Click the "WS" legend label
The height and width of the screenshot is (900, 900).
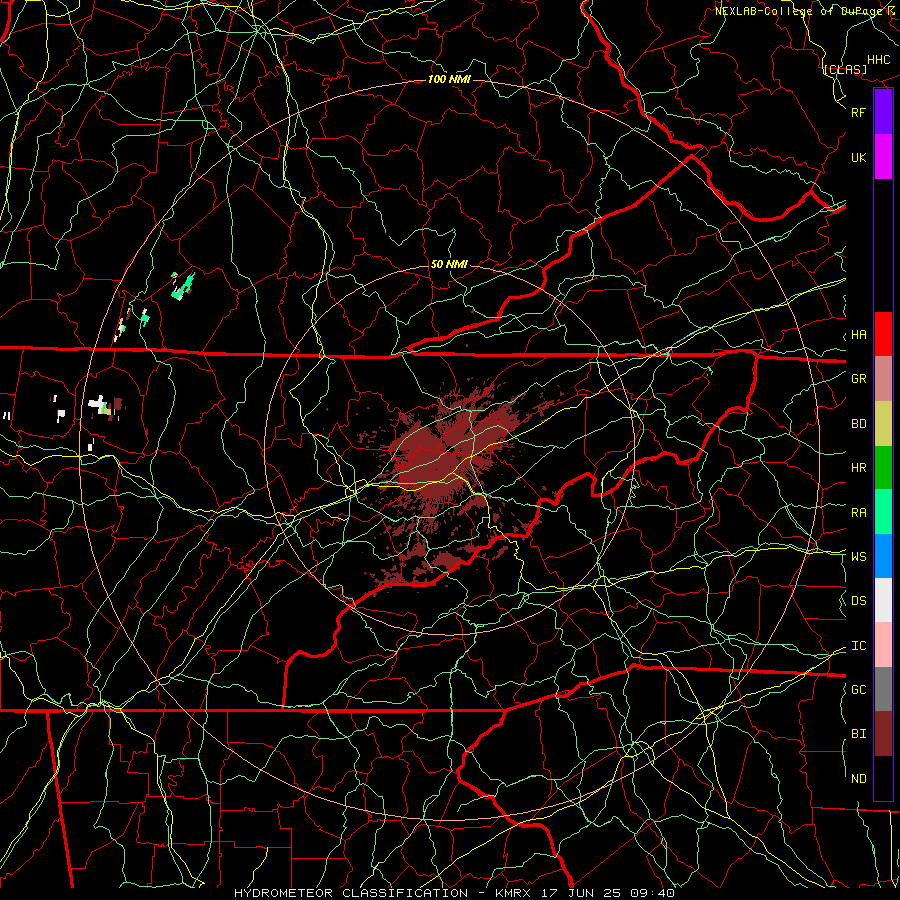click(x=858, y=557)
